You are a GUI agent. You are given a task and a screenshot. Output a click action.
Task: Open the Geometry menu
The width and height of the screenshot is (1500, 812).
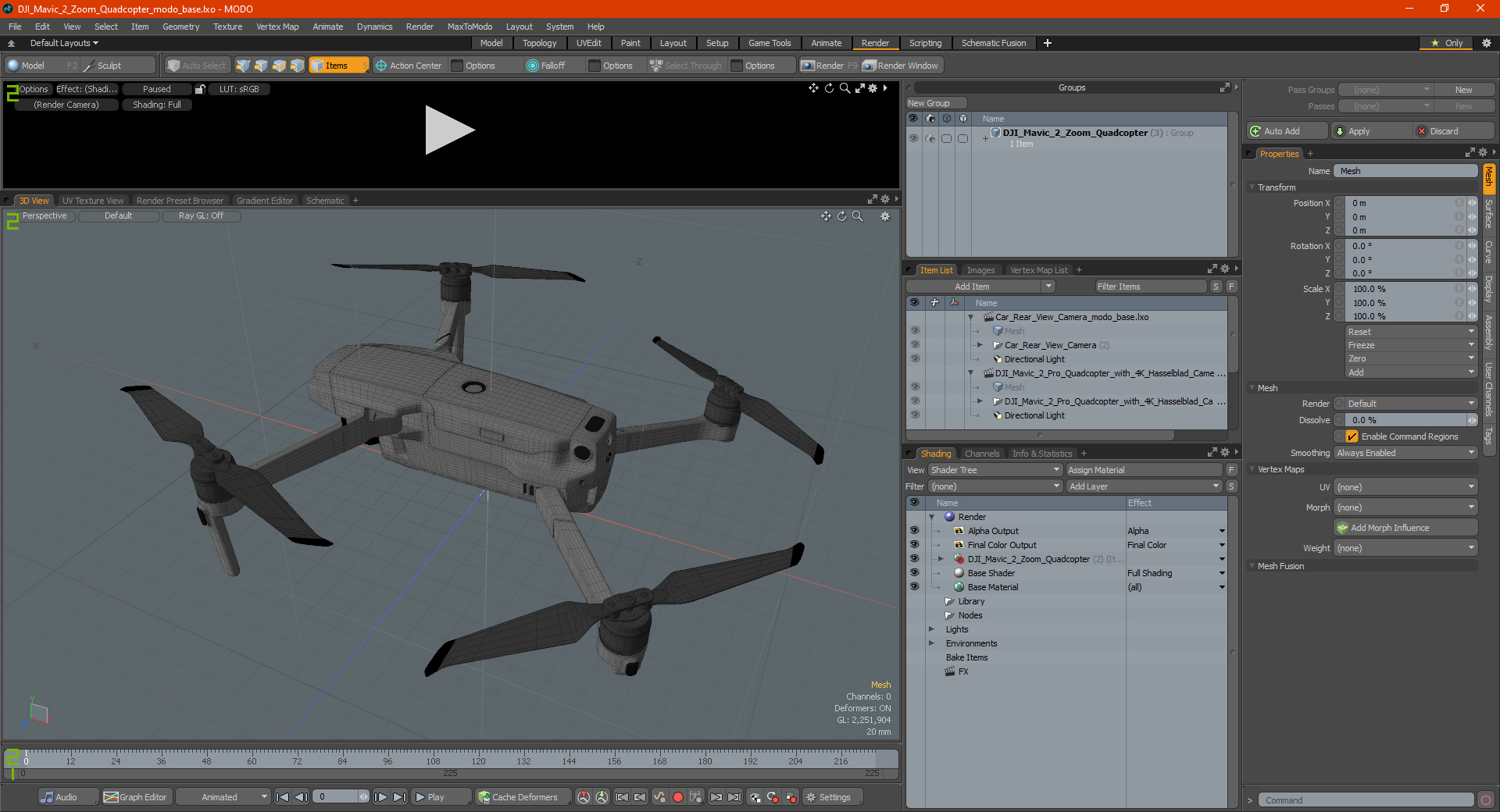180,27
